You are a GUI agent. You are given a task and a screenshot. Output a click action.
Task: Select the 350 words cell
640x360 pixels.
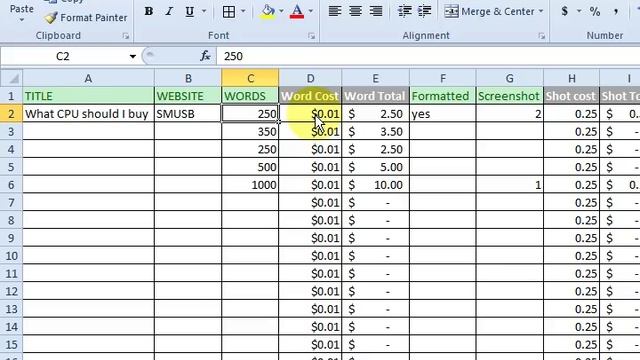[x=250, y=131]
